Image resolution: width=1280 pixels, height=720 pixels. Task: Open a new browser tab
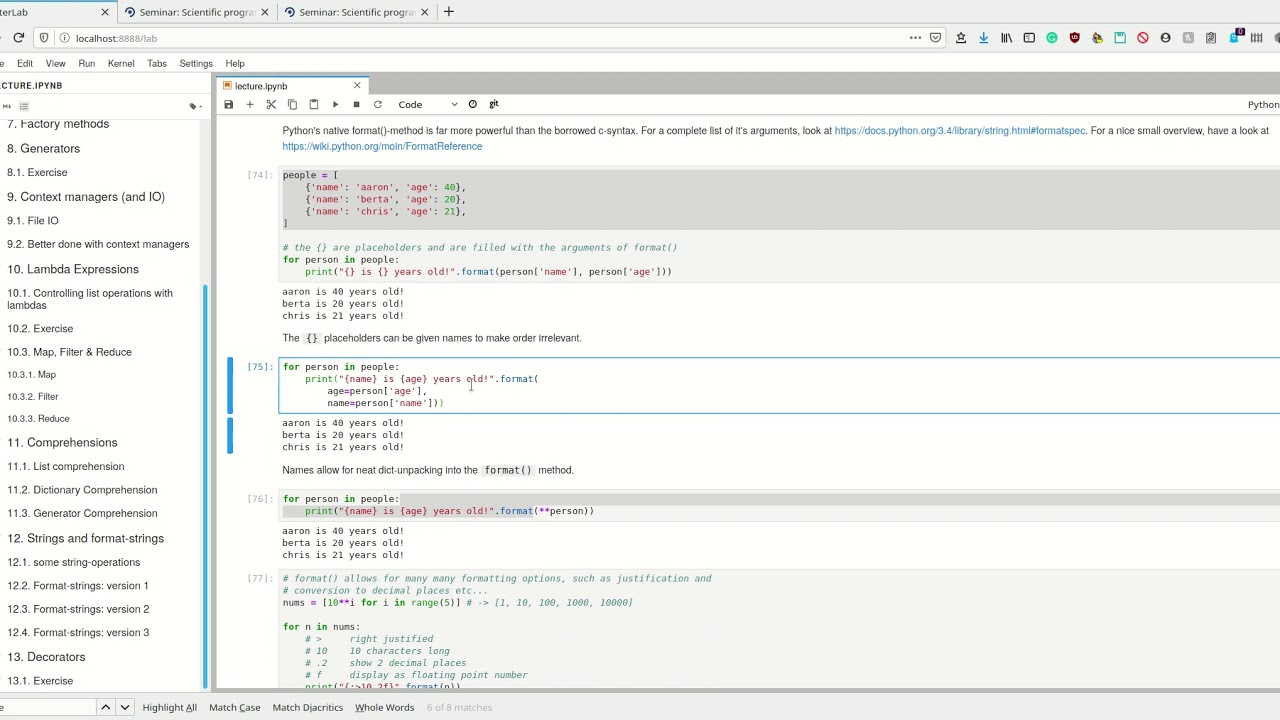coord(448,12)
